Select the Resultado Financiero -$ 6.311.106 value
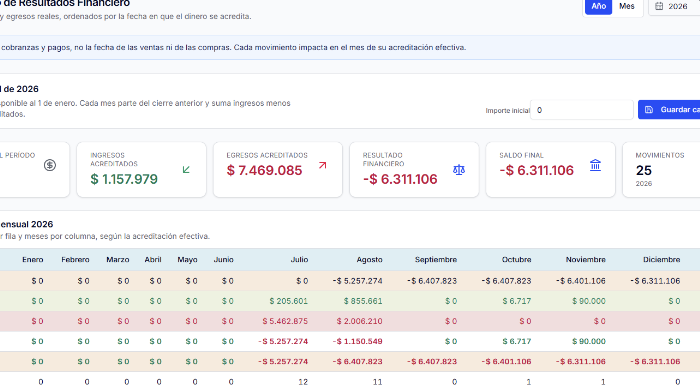The height and width of the screenshot is (392, 700). (400, 179)
